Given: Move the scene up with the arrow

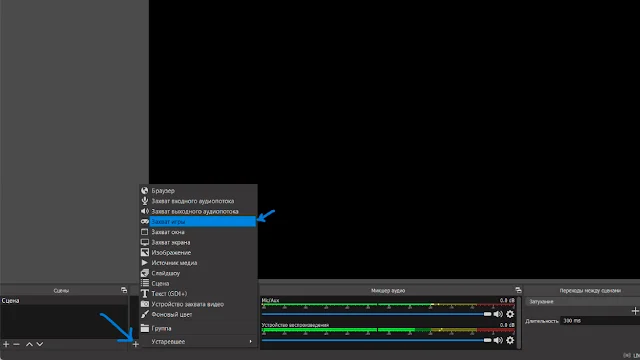Looking at the screenshot, I should click(x=29, y=344).
